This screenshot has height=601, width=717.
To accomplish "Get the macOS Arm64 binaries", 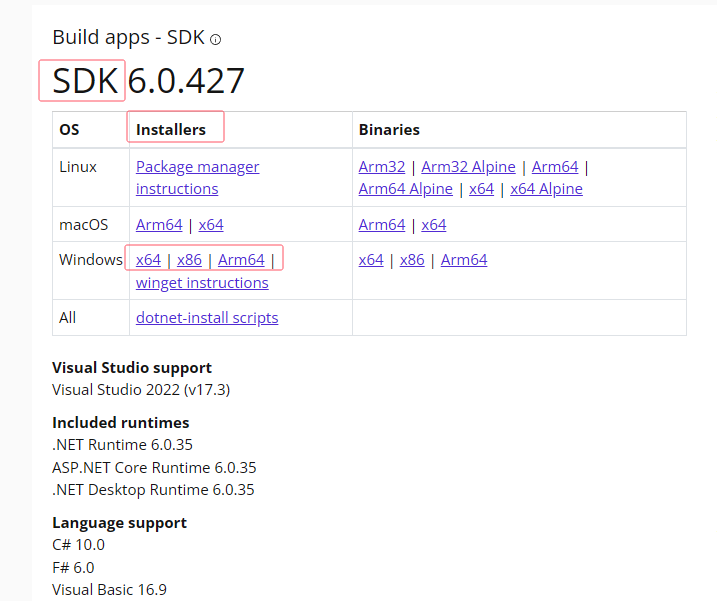I will (382, 225).
